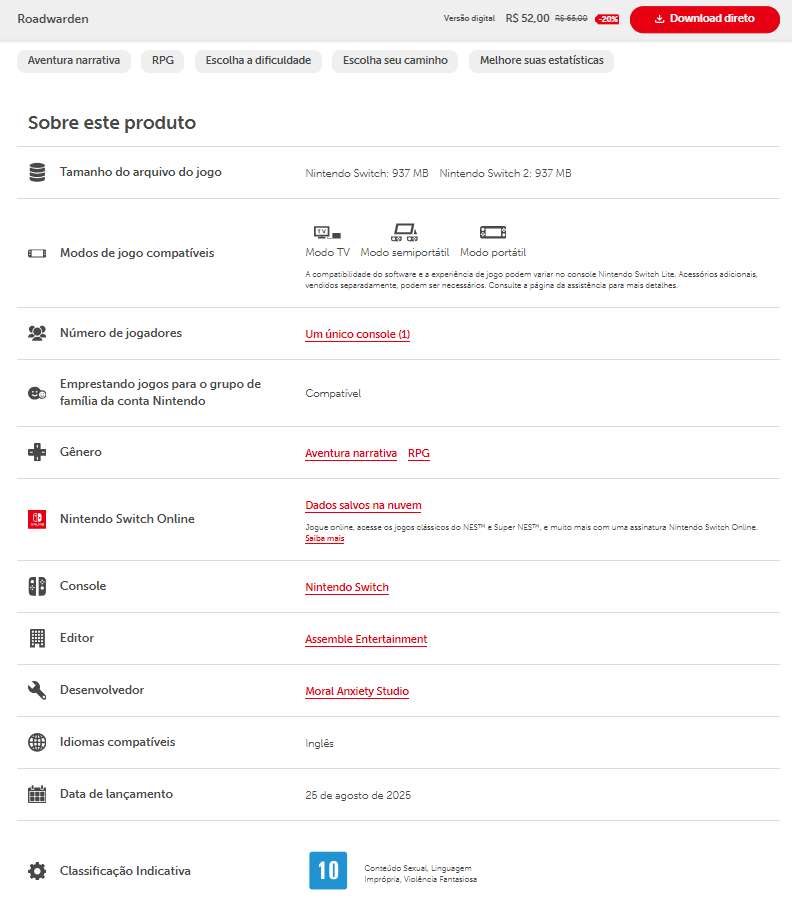
Task: Click the age rating 10 badge
Action: pyautogui.click(x=328, y=871)
